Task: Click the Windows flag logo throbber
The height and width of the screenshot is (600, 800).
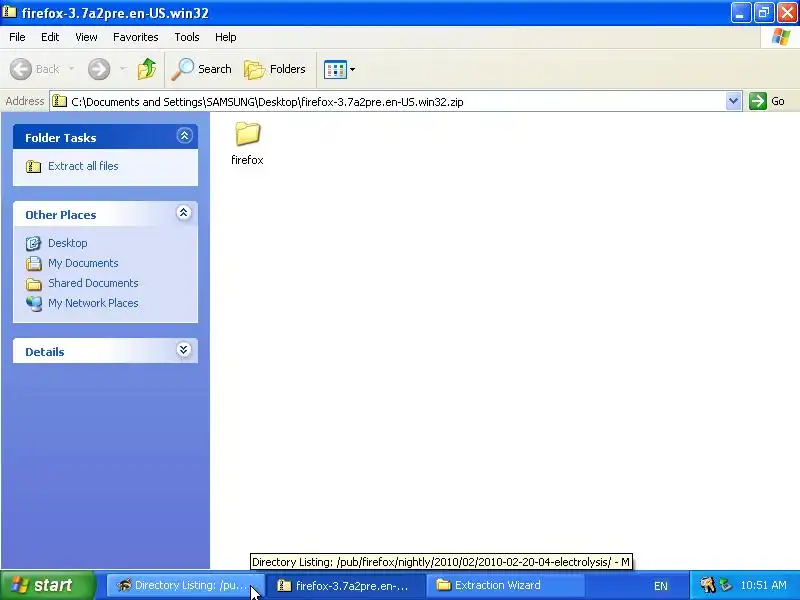Action: [x=781, y=37]
